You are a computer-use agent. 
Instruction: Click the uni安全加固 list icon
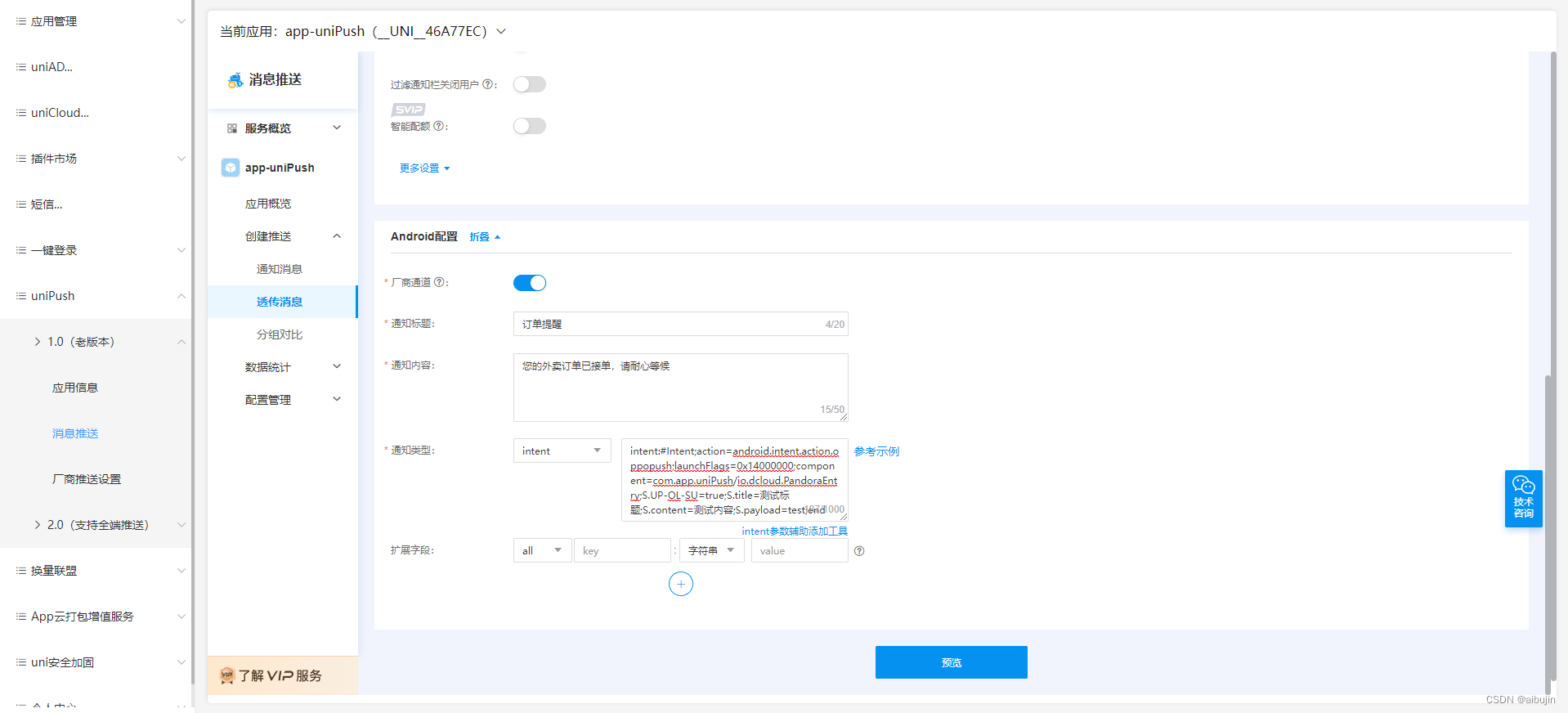click(20, 662)
